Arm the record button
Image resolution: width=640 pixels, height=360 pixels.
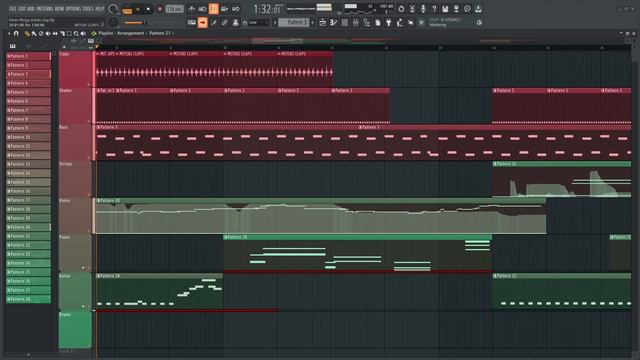(160, 9)
